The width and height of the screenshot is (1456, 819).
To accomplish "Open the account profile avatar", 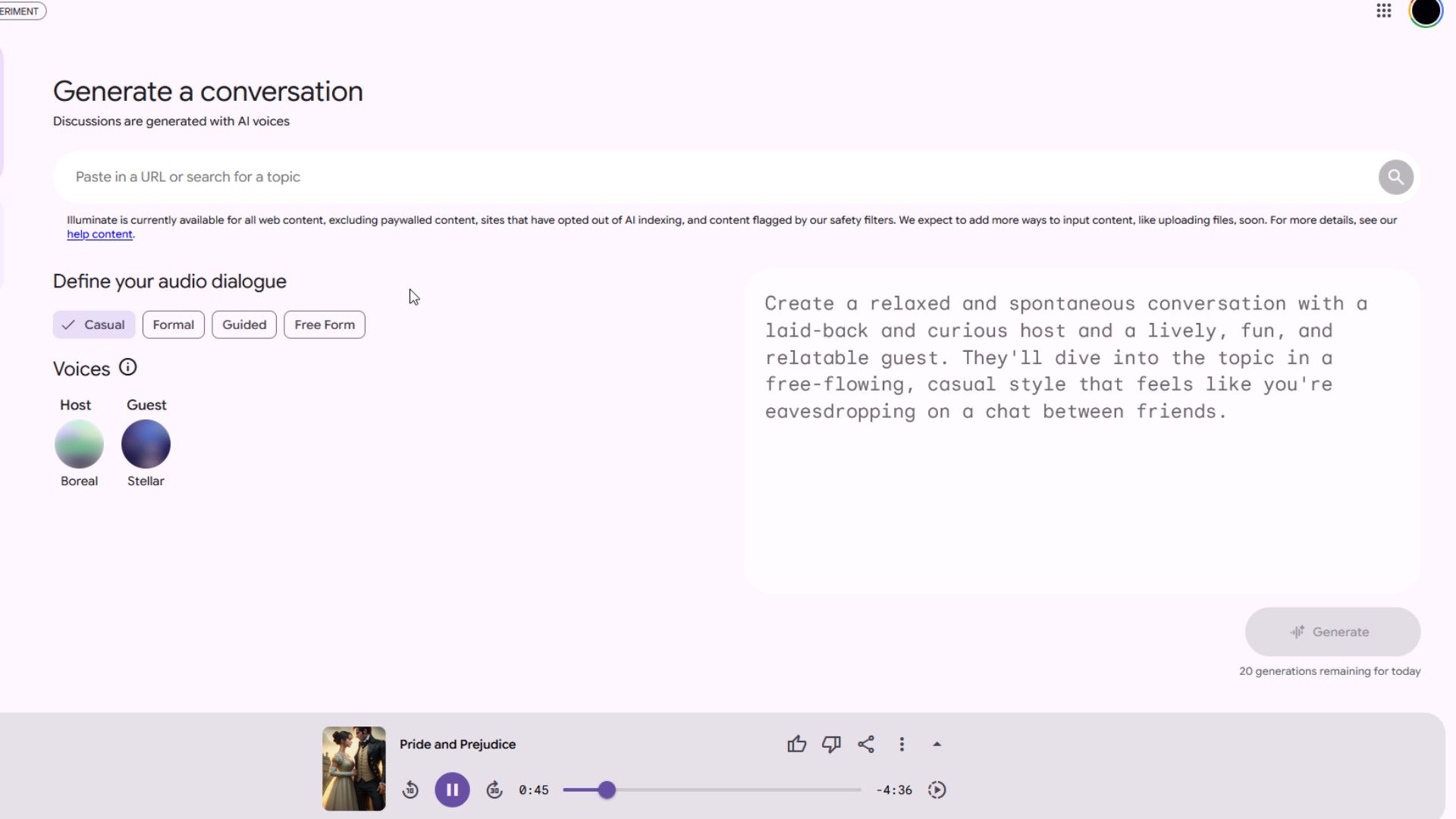I will (1426, 11).
